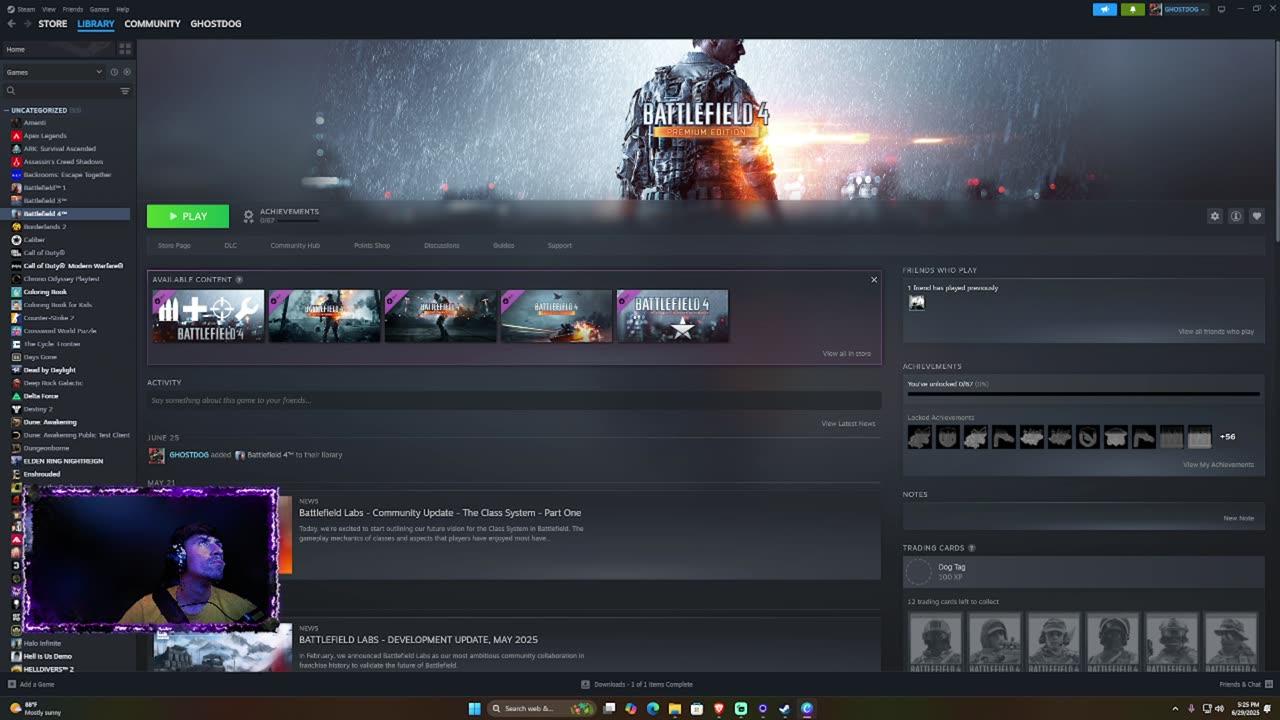Open the Guides tab
The height and width of the screenshot is (720, 1280).
tap(504, 245)
